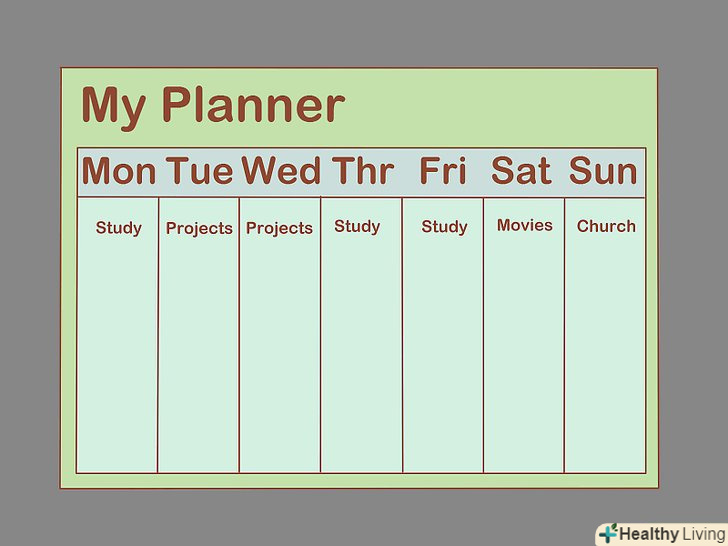The height and width of the screenshot is (546, 728).
Task: Click the Study entry under Thursday
Action: point(357,226)
